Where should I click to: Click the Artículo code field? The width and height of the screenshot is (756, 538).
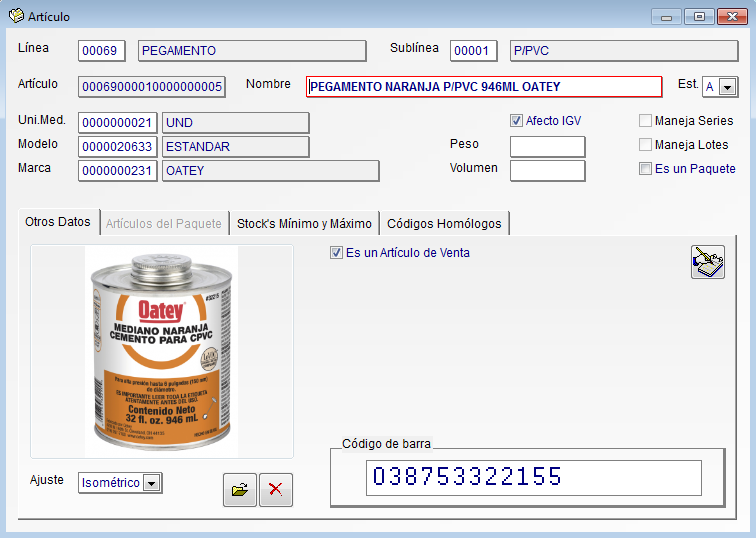152,87
